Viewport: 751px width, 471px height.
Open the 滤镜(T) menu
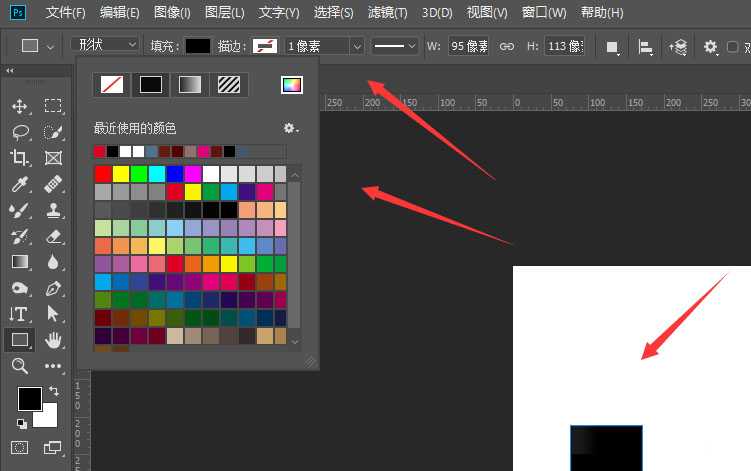(x=387, y=13)
